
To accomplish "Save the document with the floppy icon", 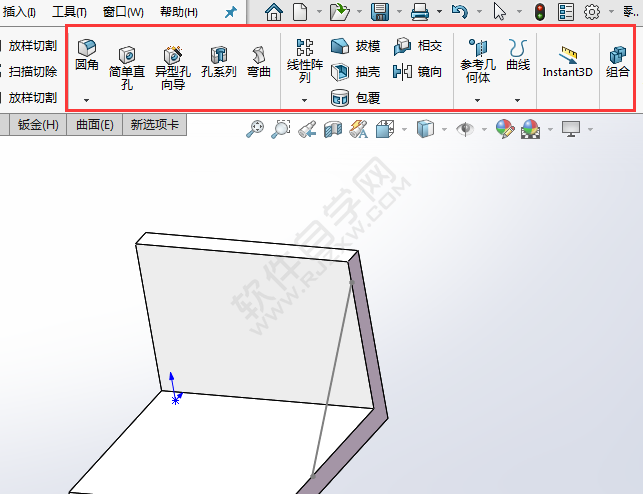I will pos(380,12).
